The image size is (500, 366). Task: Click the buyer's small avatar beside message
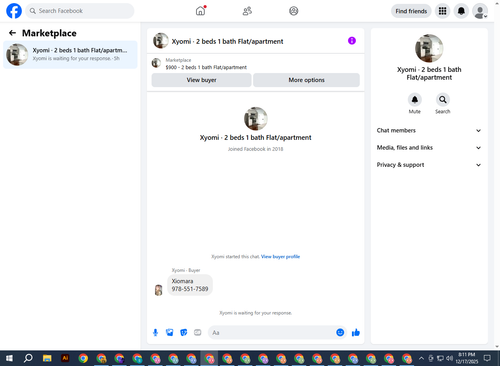pyautogui.click(x=159, y=290)
